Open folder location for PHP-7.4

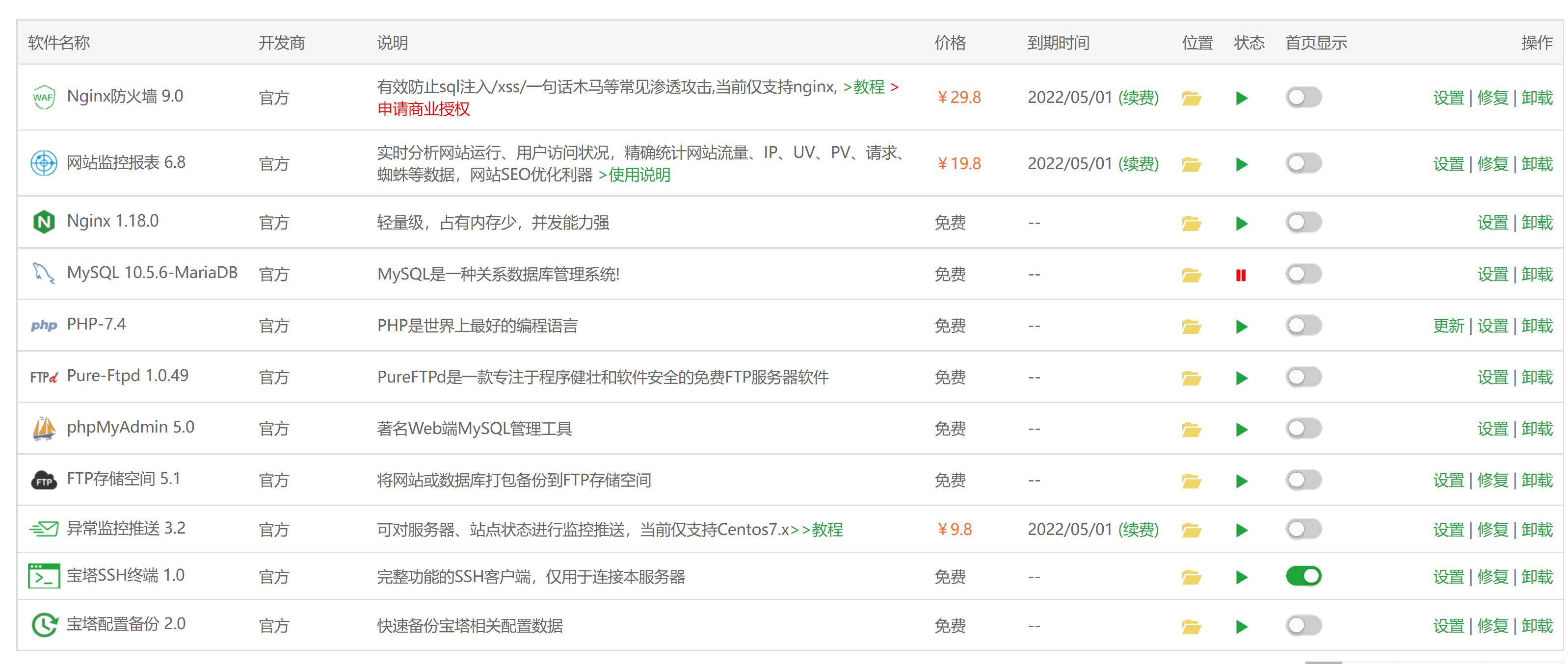1191,327
